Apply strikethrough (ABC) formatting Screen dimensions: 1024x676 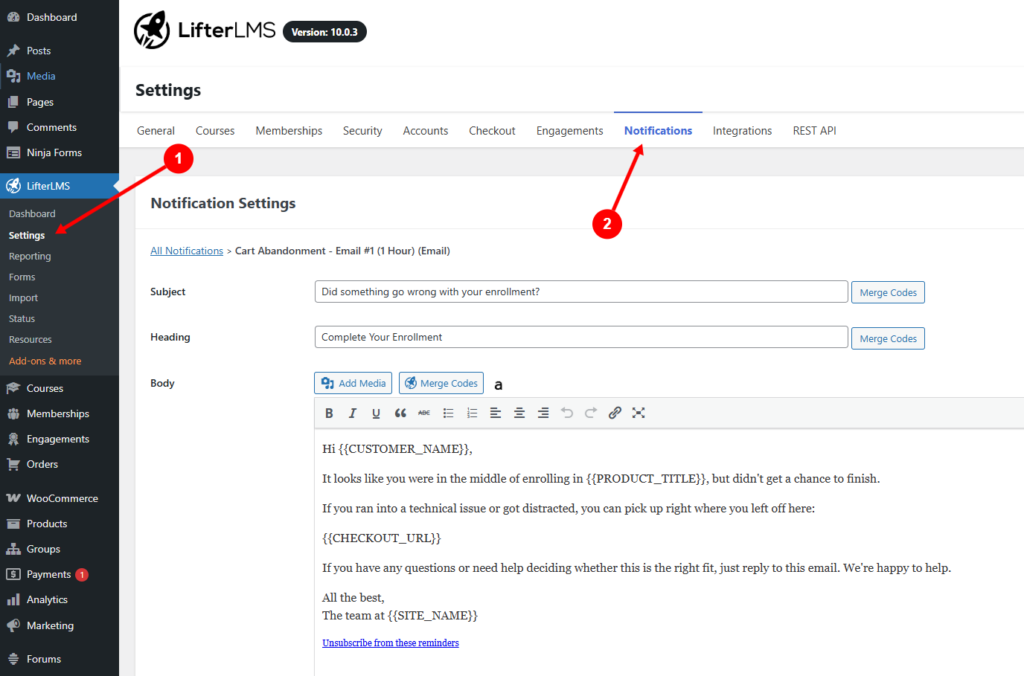(424, 413)
